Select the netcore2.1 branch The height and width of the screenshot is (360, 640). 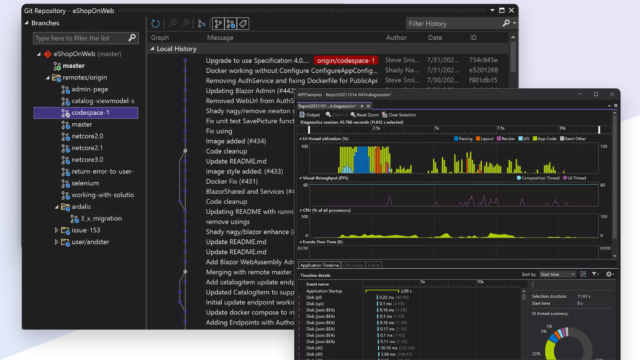coord(87,148)
